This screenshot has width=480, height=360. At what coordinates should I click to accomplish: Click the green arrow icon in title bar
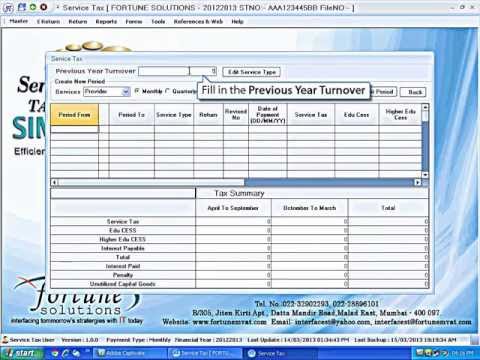(x=33, y=7)
